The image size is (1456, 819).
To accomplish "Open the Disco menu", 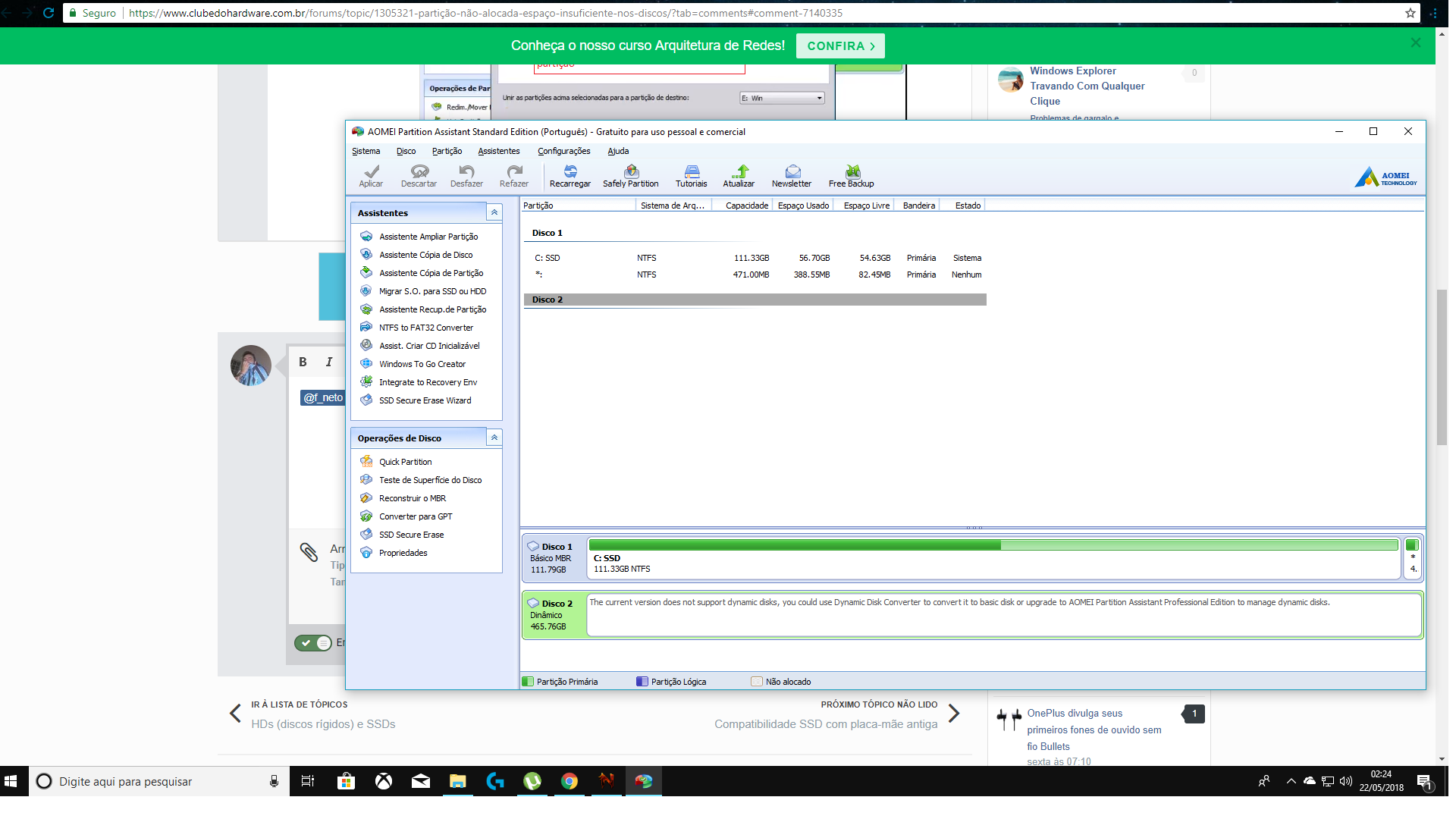I will pyautogui.click(x=406, y=151).
